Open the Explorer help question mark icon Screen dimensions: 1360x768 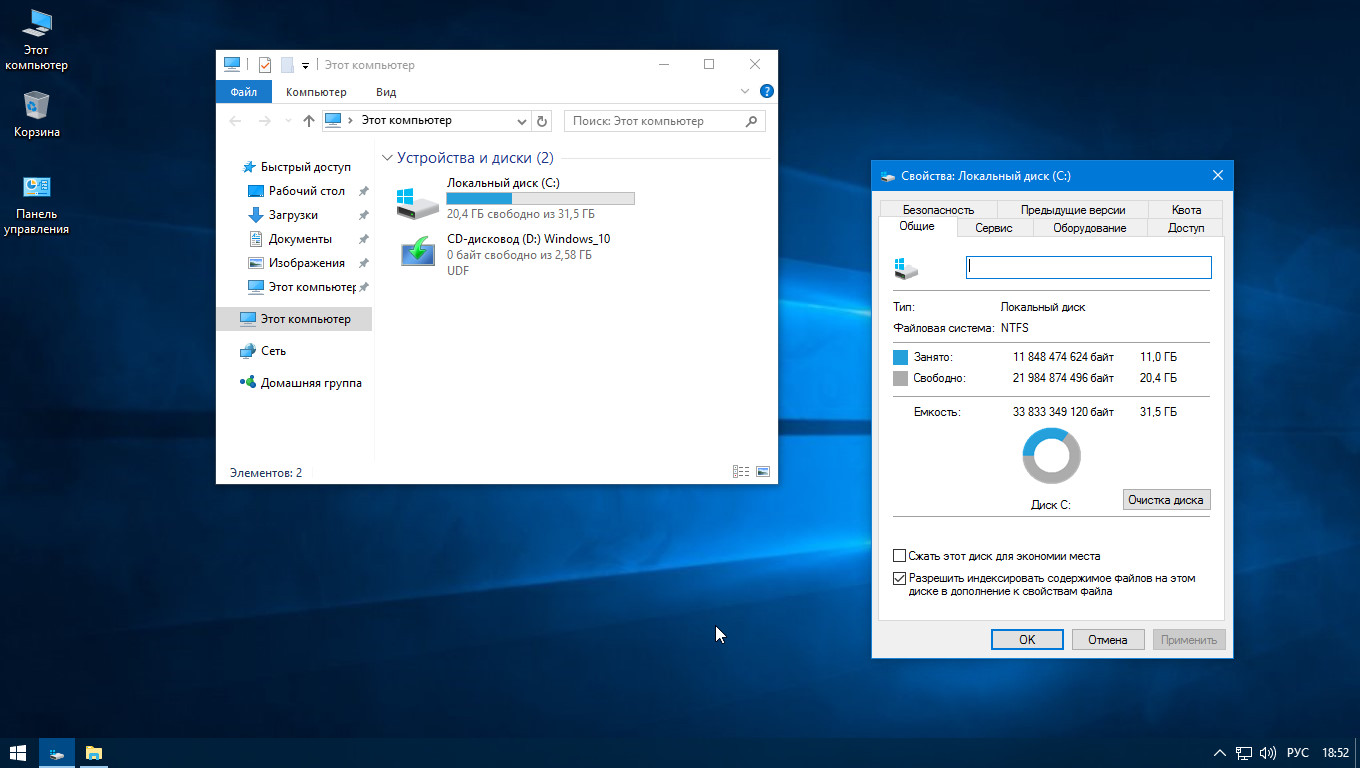coord(767,91)
